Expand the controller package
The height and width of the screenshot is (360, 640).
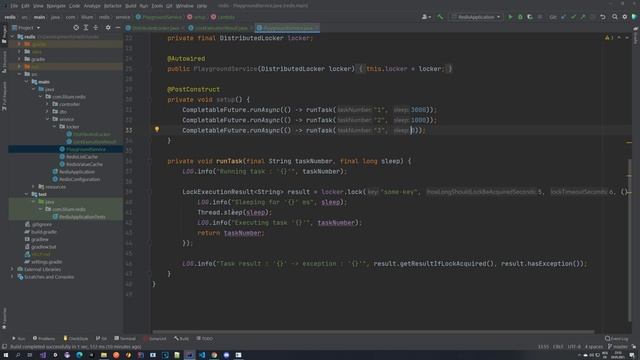pyautogui.click(x=47, y=104)
